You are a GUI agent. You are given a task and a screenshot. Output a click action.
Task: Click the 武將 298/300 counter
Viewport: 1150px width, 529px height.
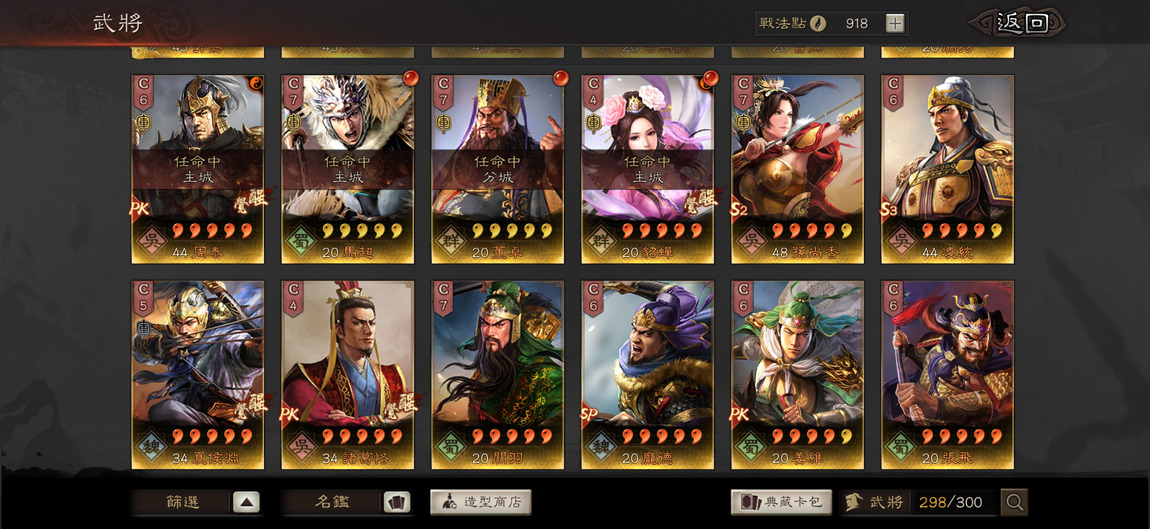tap(920, 503)
